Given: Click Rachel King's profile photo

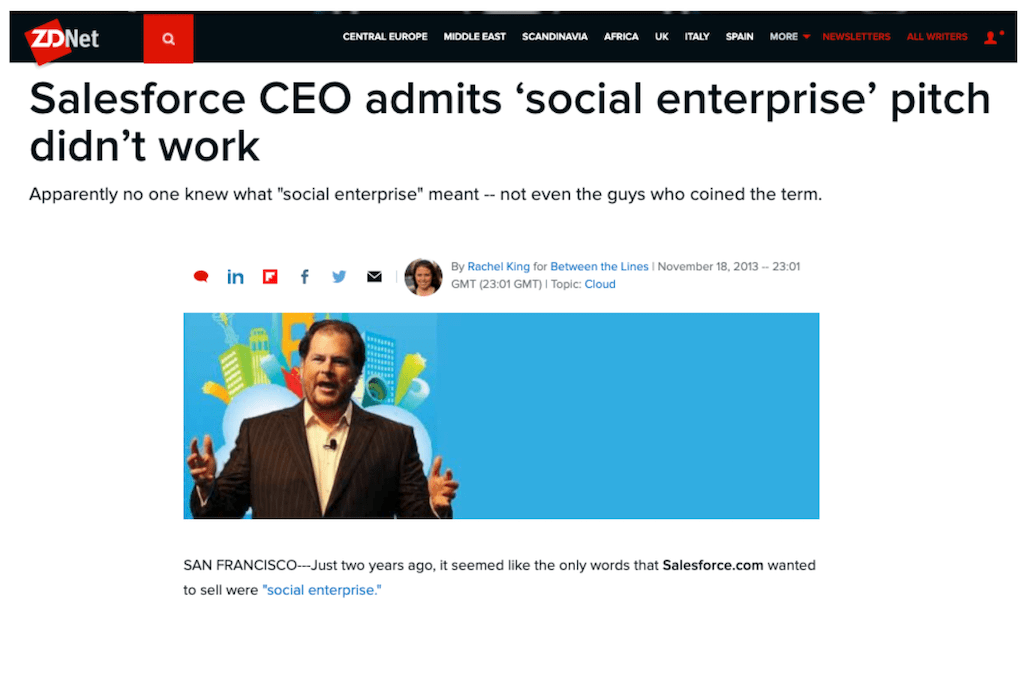Looking at the screenshot, I should coord(423,277).
